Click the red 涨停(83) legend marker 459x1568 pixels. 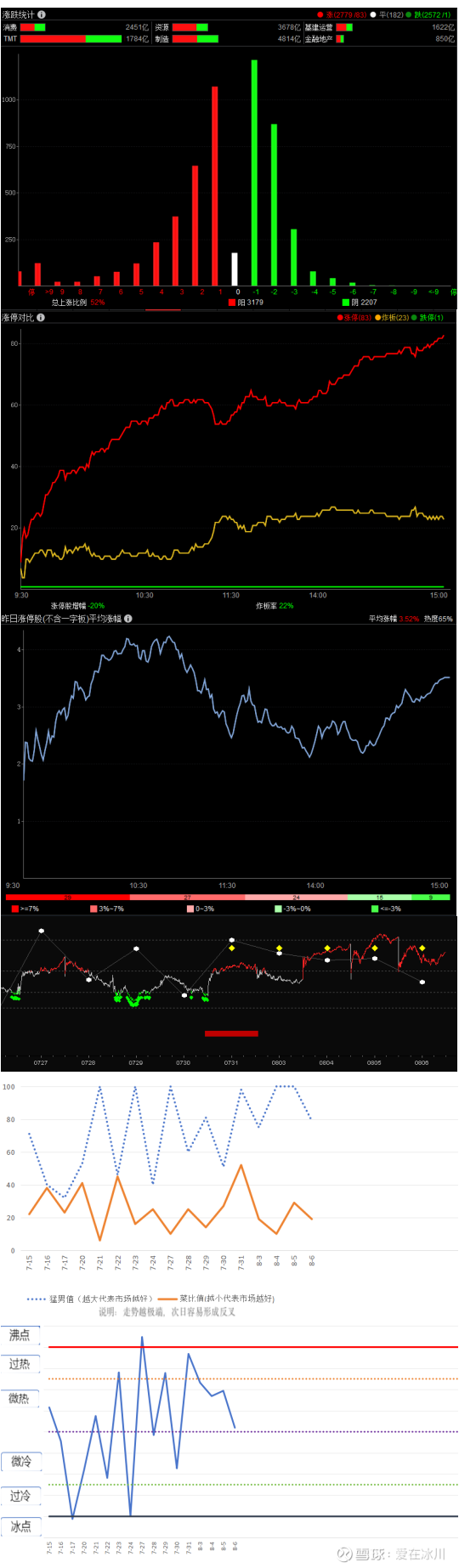[x=340, y=318]
